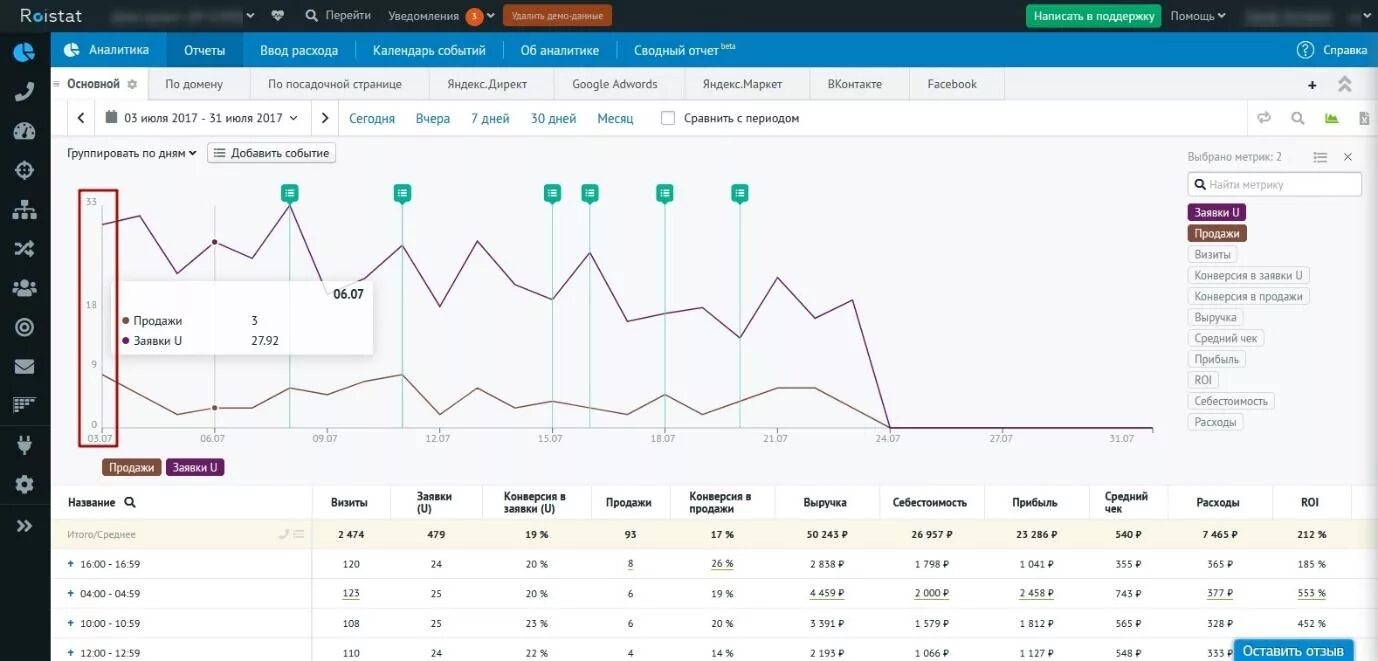1378x661 pixels.
Task: Switch to 'Яндекс.Директ' report tab
Action: (489, 84)
